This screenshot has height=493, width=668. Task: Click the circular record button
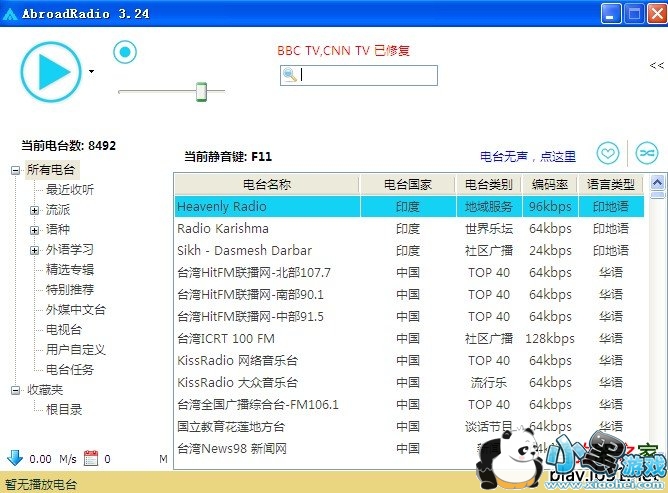[125, 52]
